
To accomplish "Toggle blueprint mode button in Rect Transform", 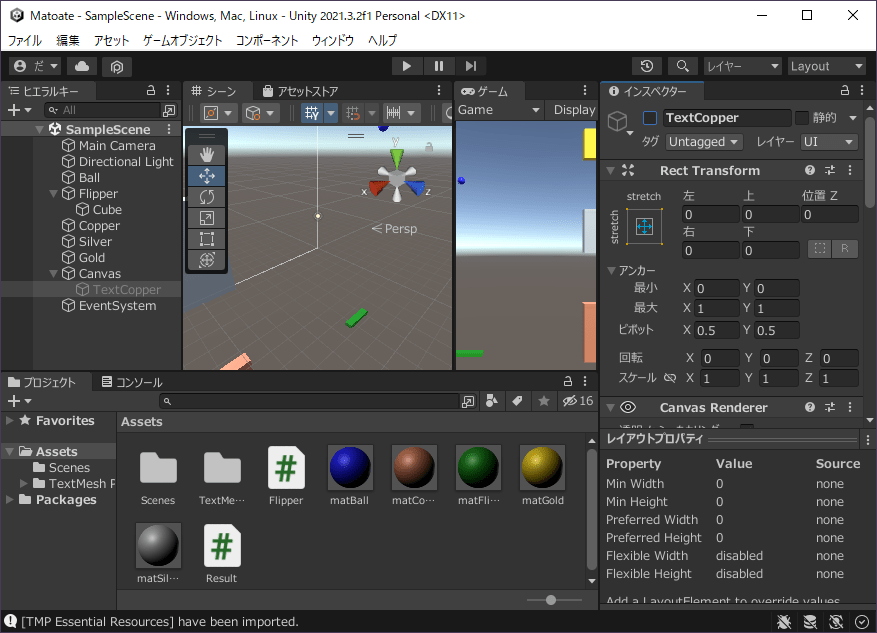I will tap(819, 249).
